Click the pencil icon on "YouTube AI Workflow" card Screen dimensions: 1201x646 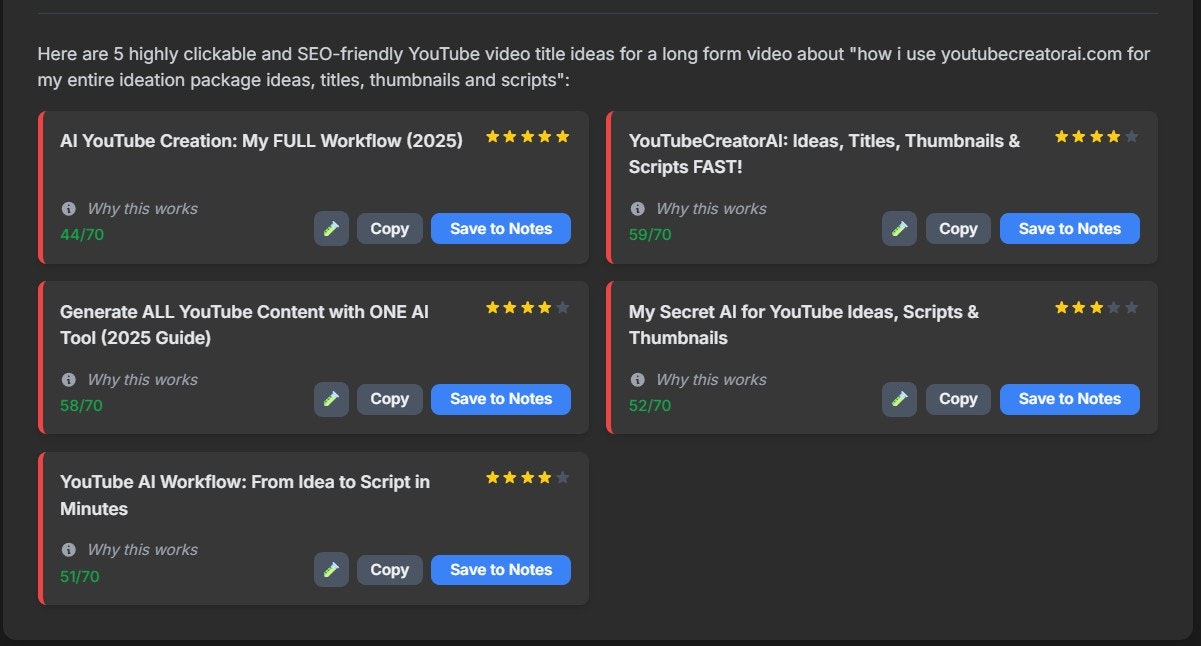coord(331,569)
